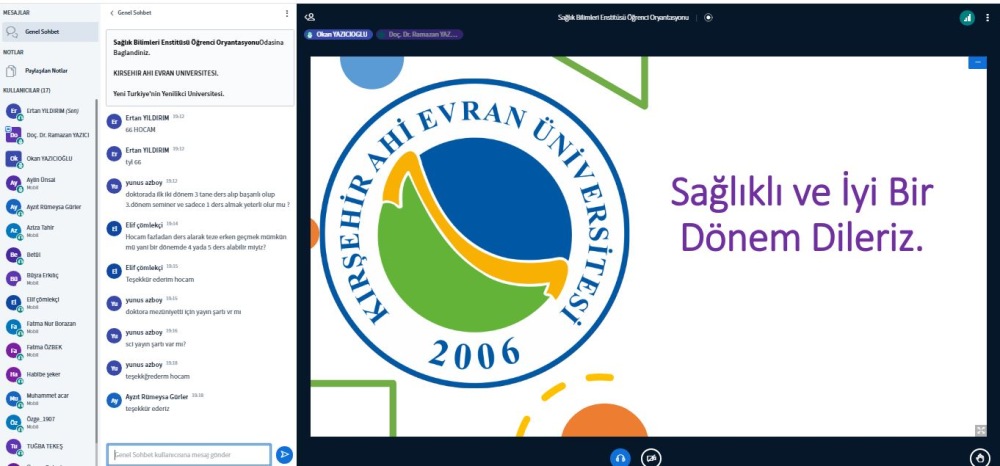The width and height of the screenshot is (1000, 466).
Task: Click Azira Tahir's avatar icon
Action: click(x=13, y=231)
